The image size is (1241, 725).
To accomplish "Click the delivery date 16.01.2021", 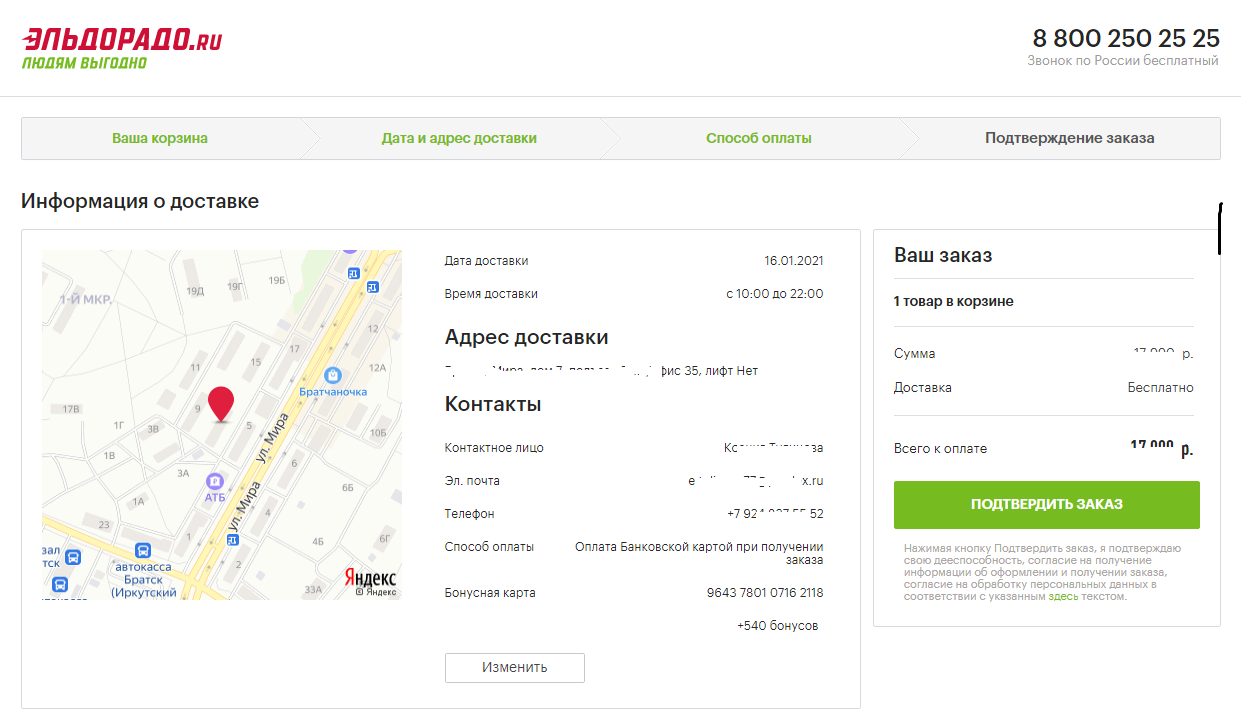I will tap(794, 261).
